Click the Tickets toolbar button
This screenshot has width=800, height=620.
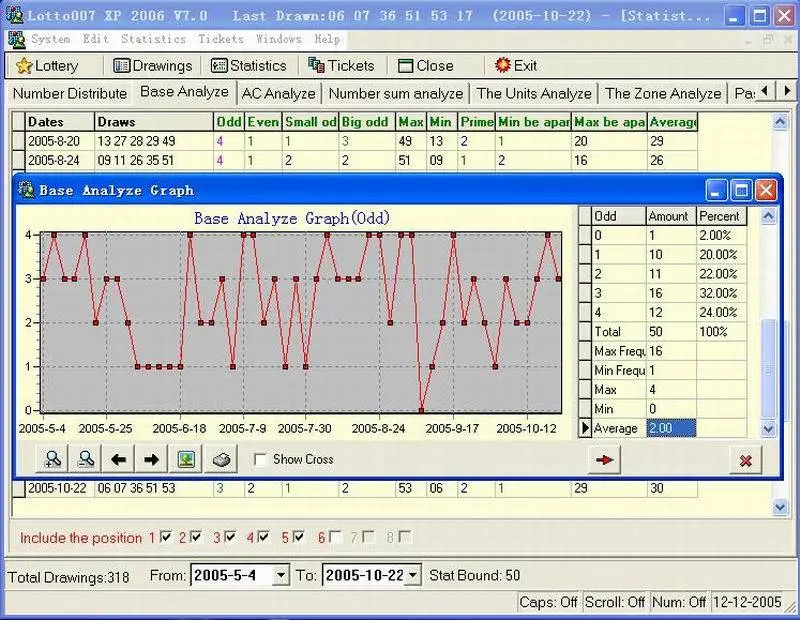click(342, 66)
